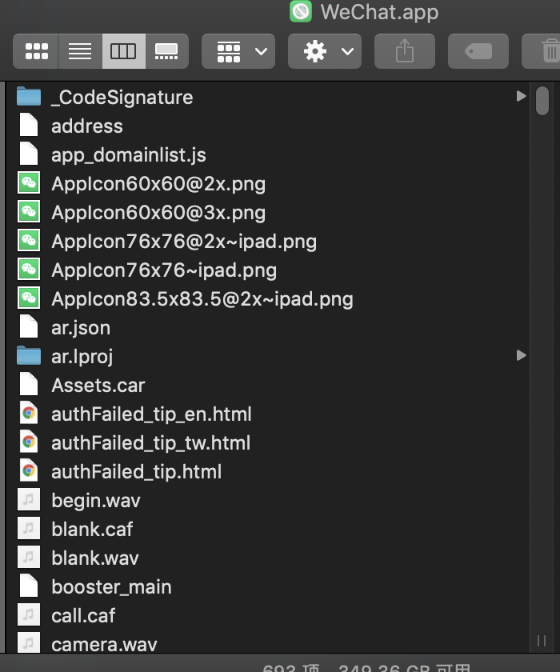This screenshot has height=672, width=560.
Task: Select the column view button
Action: click(123, 51)
